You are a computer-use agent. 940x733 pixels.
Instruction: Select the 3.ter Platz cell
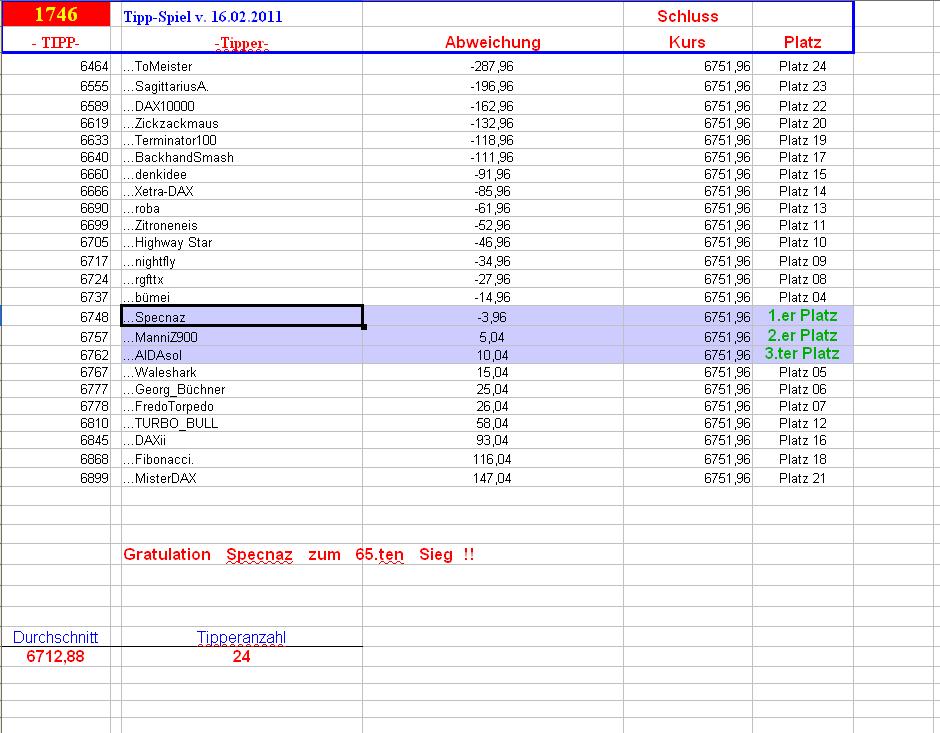click(804, 354)
